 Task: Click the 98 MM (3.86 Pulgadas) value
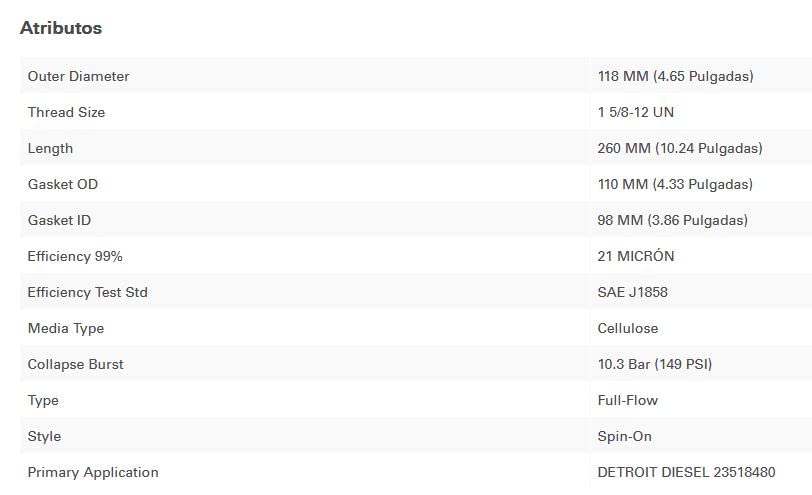[x=672, y=220]
